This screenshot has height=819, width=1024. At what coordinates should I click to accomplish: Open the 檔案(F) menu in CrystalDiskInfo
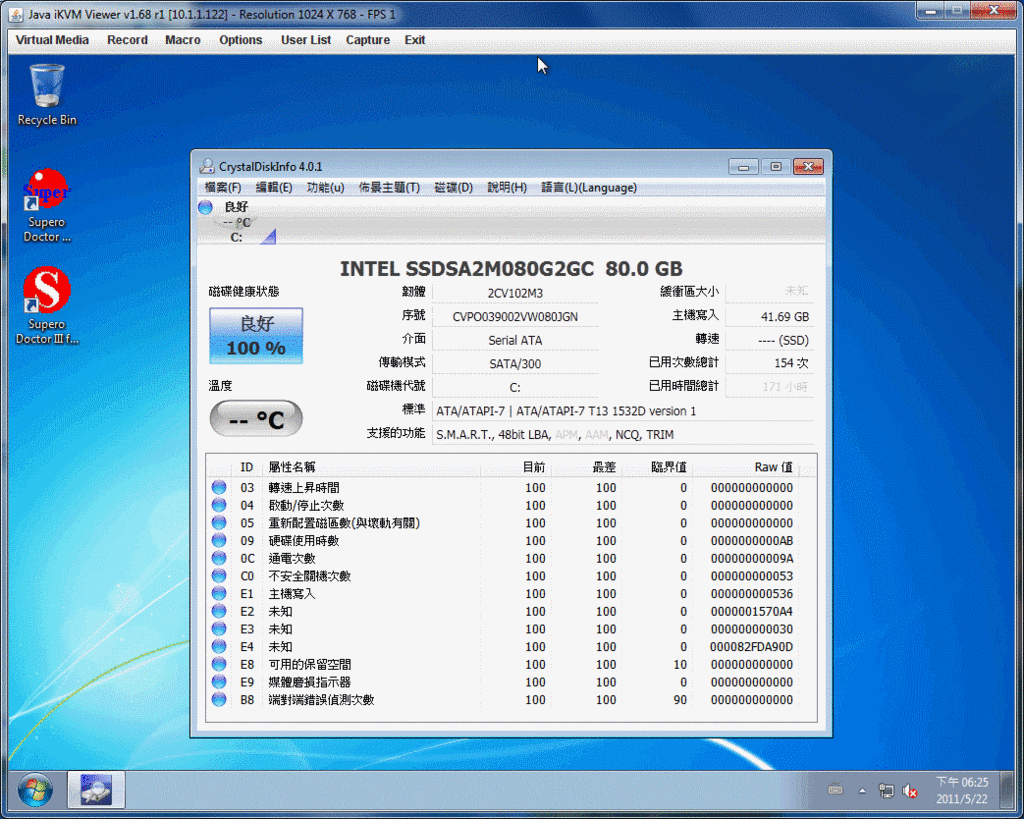point(223,187)
